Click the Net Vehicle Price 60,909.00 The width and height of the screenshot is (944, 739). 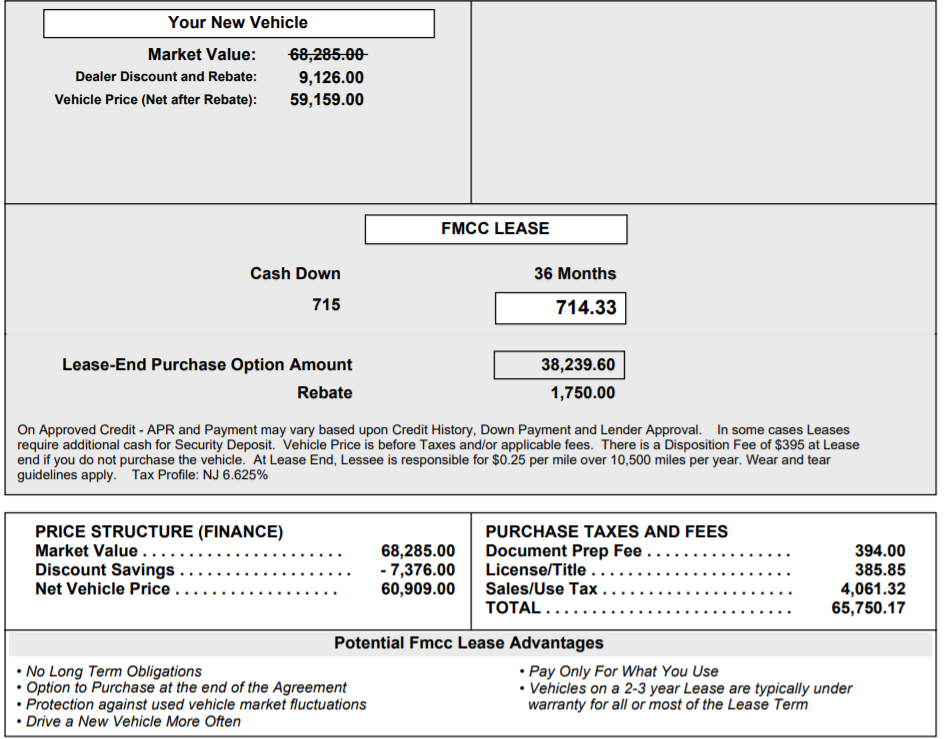418,589
